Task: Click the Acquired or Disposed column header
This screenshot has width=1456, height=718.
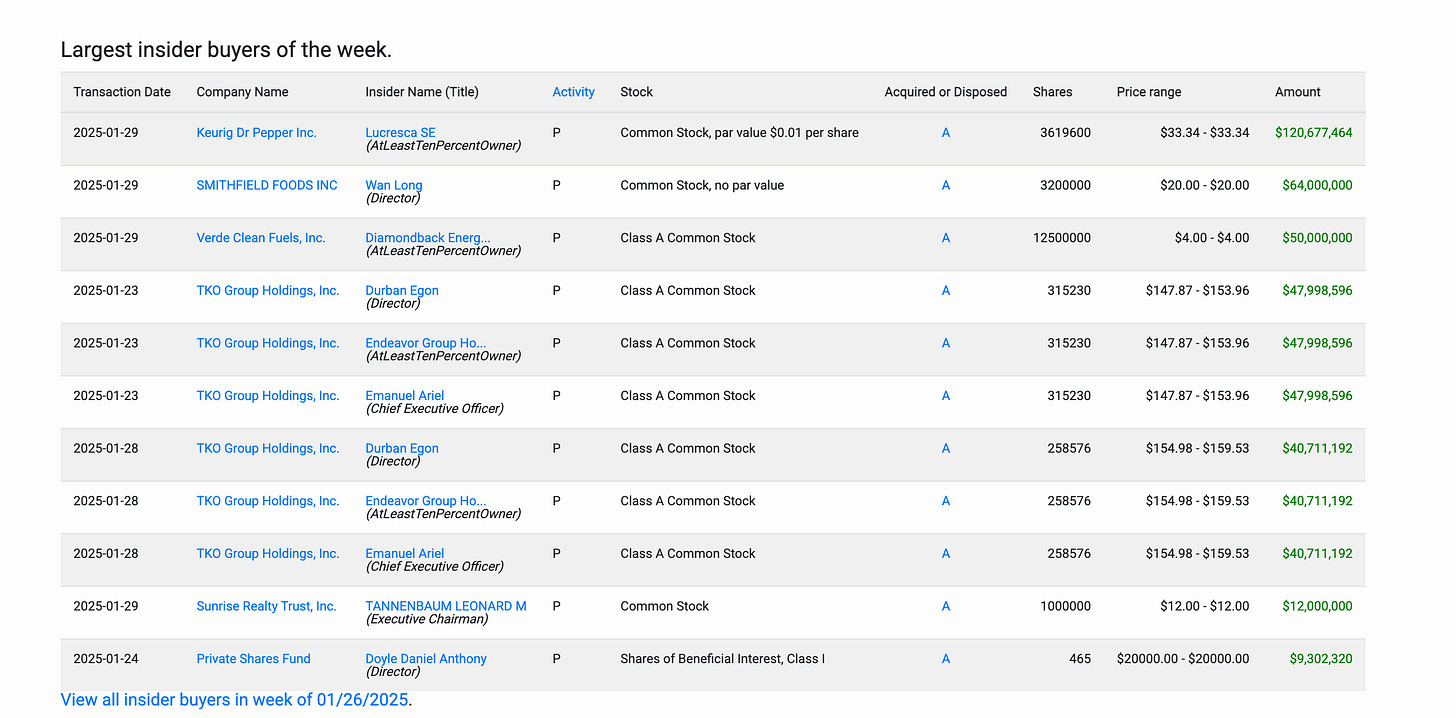Action: (x=946, y=92)
